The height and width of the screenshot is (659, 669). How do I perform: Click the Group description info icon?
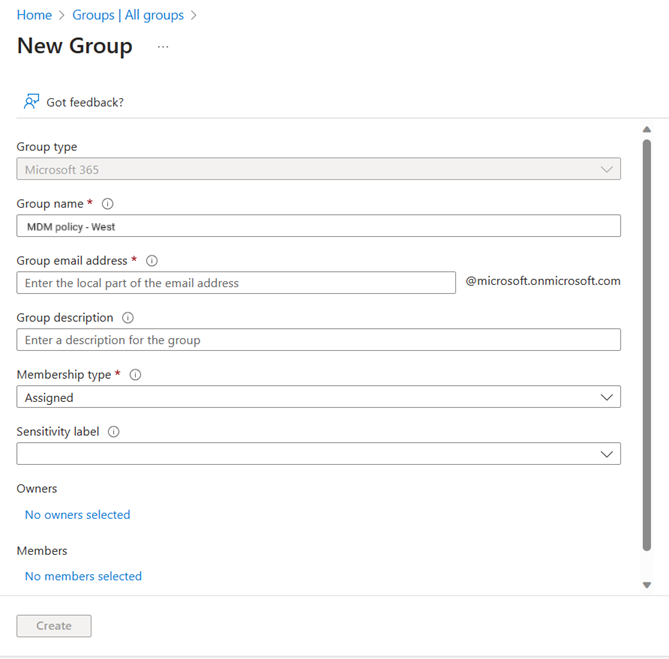coord(128,318)
